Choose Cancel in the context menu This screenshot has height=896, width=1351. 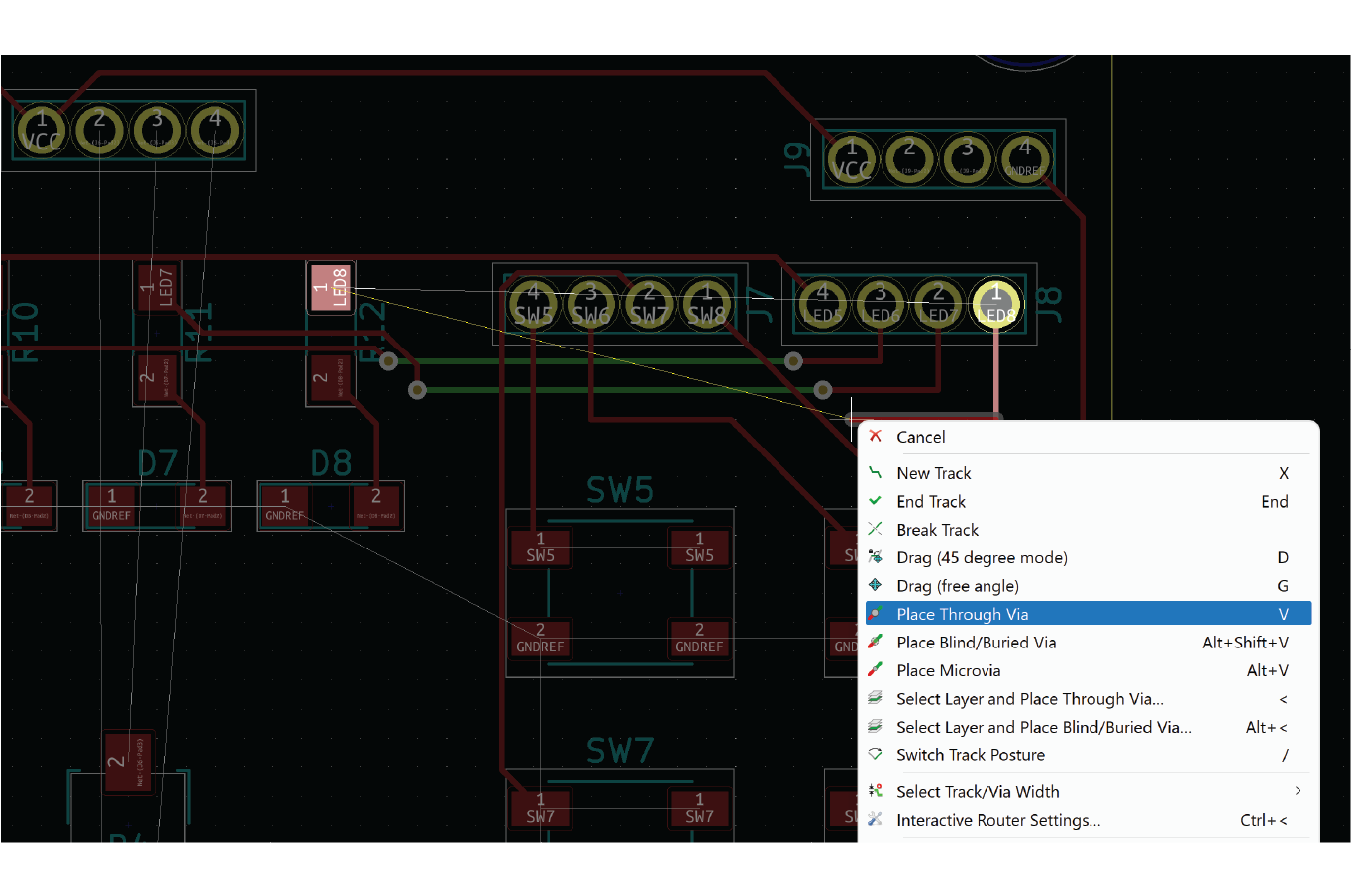tap(1089, 437)
